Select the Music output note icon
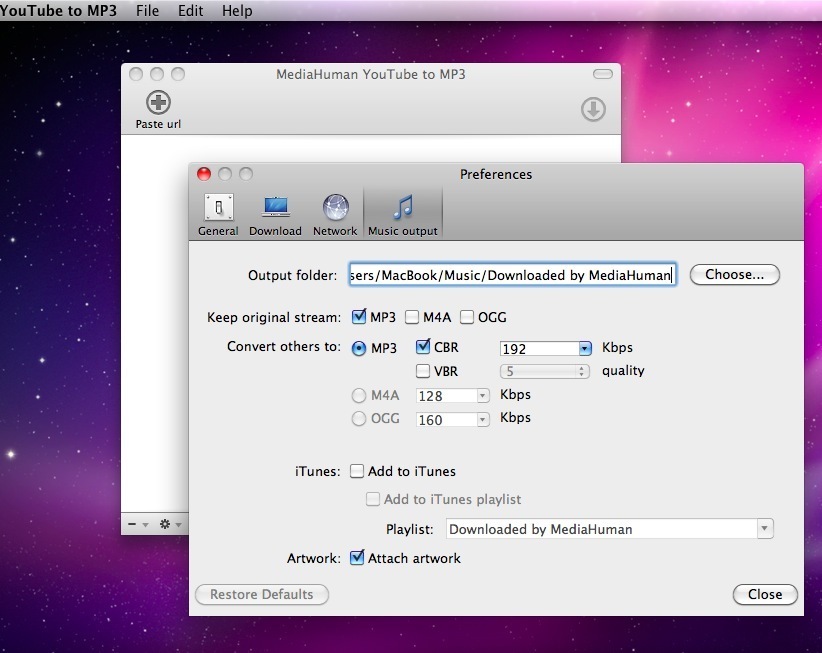The height and width of the screenshot is (653, 822). click(403, 208)
